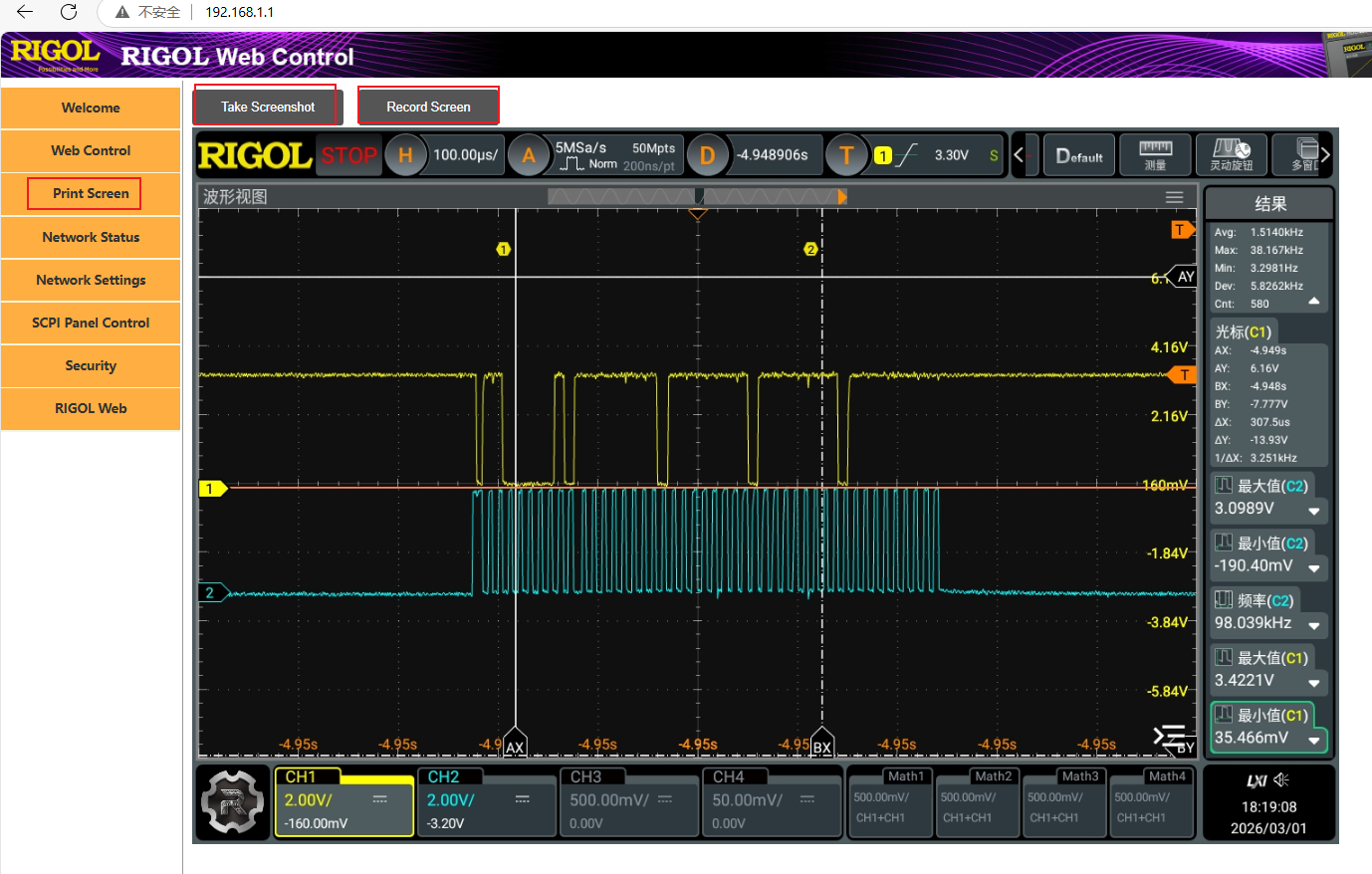1372x874 pixels.
Task: Open trigger T button
Action: (x=846, y=155)
